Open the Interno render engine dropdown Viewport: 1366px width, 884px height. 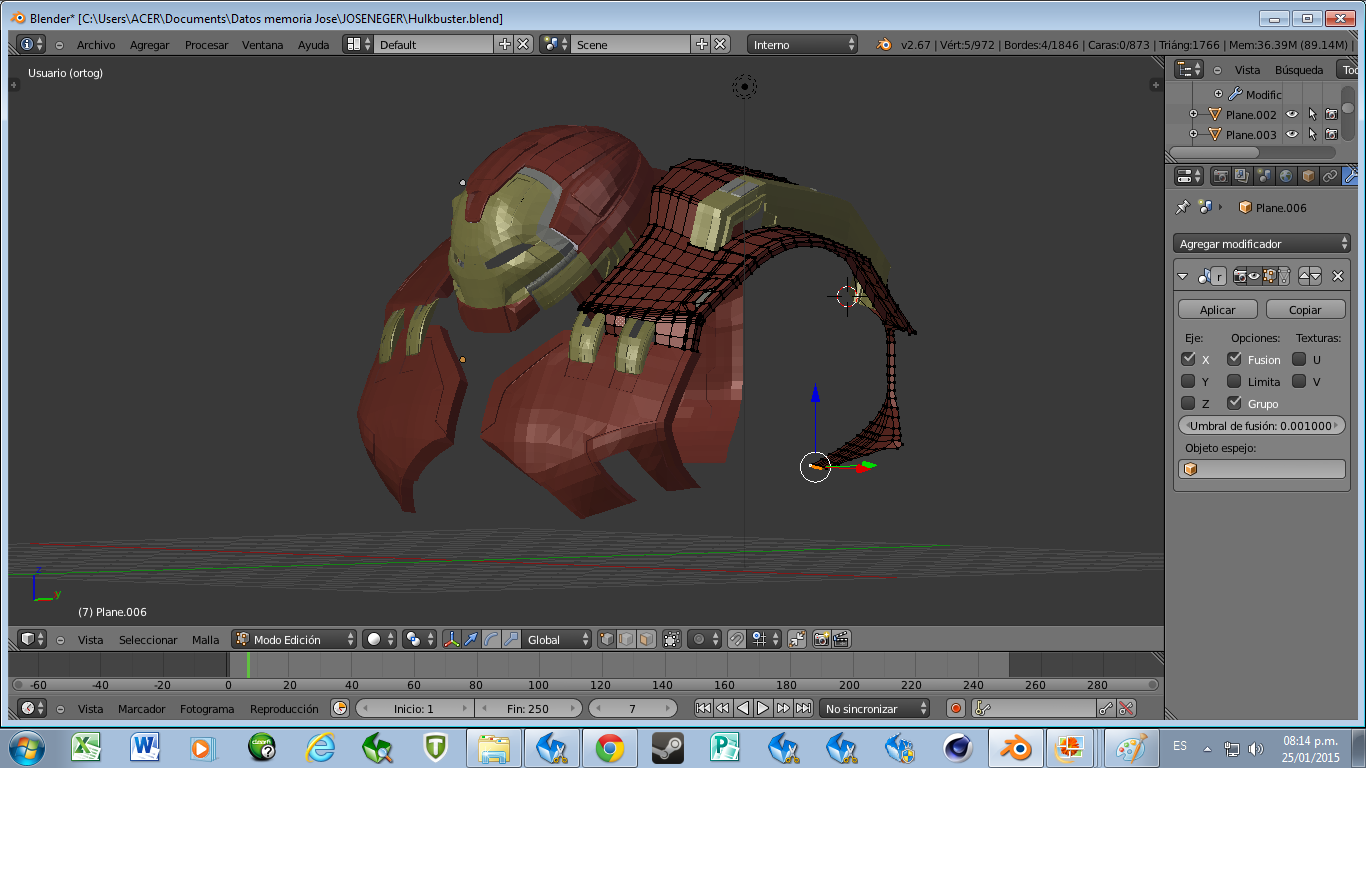point(803,44)
